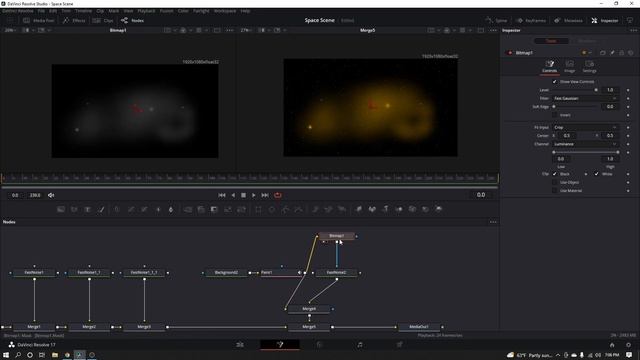Switch to Inspector Settings tab
The width and height of the screenshot is (640, 360).
(589, 66)
